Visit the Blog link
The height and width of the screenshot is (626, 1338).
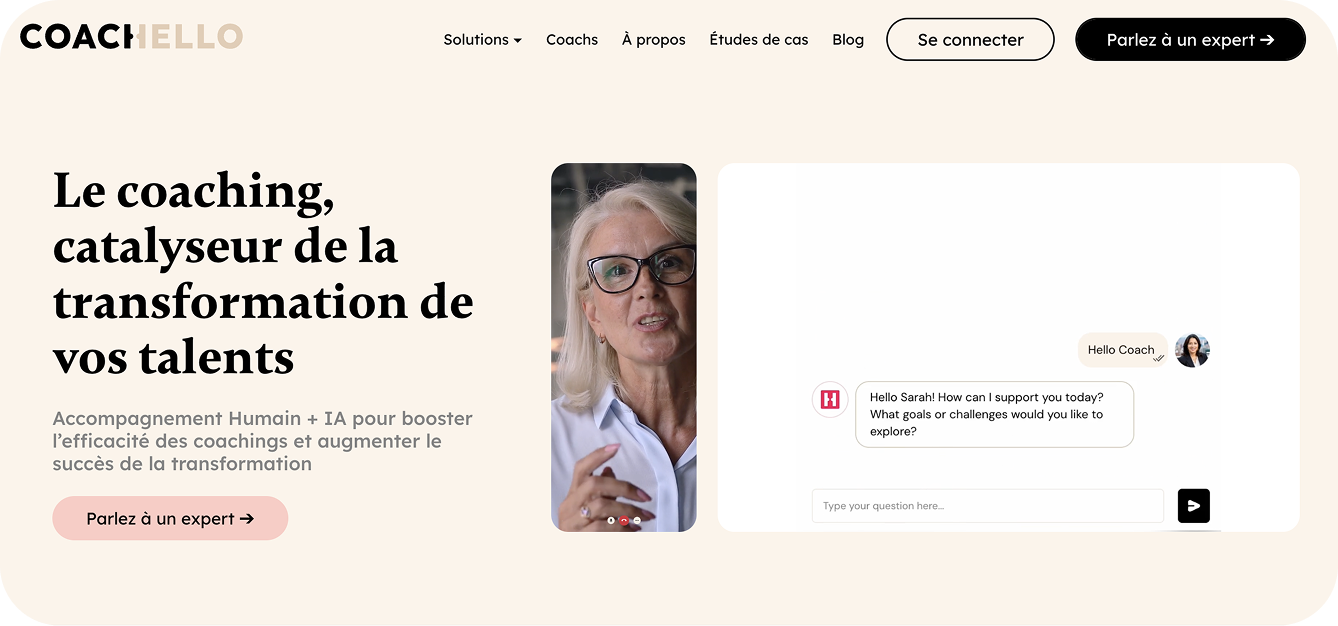point(848,40)
